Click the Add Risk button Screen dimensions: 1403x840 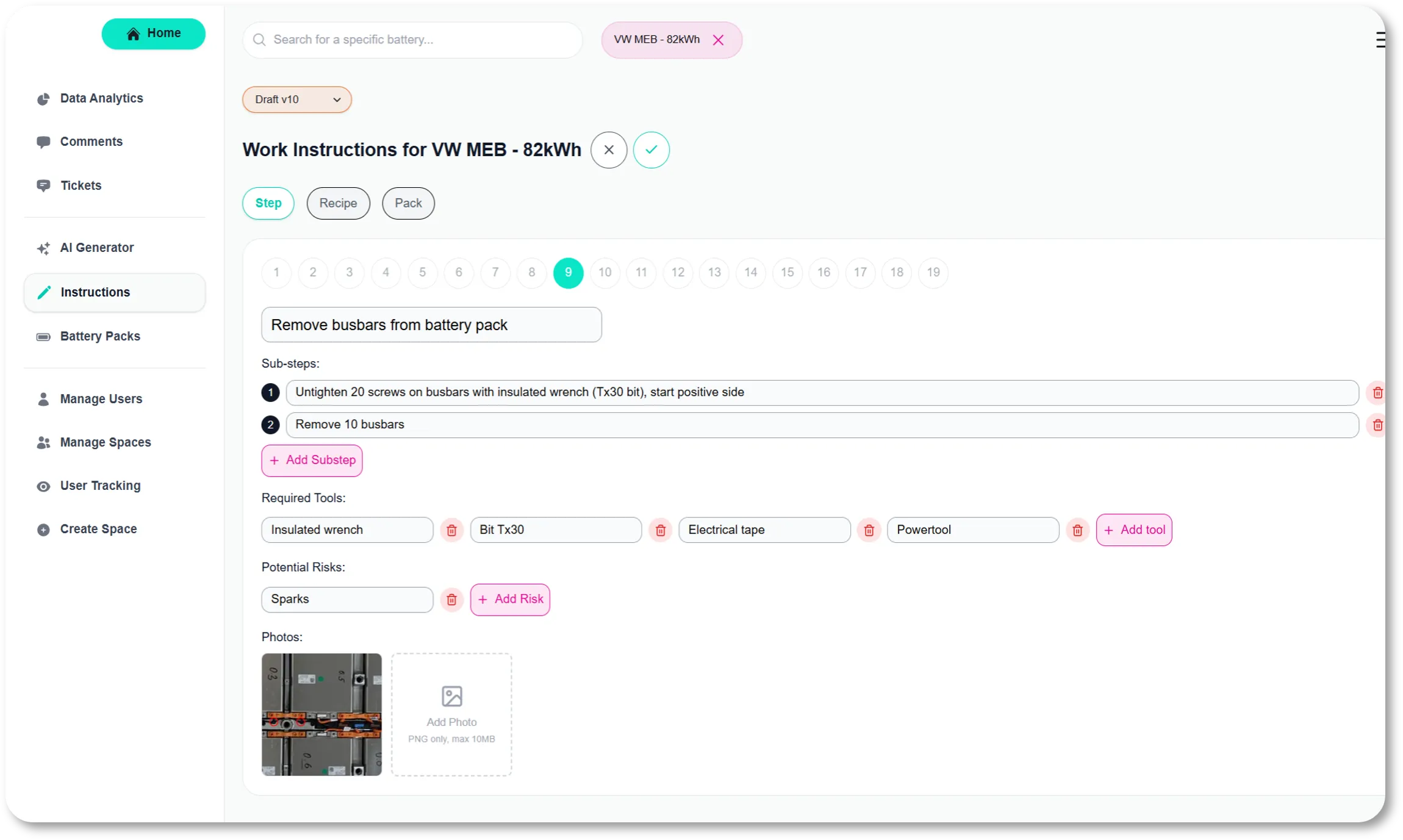(x=510, y=600)
